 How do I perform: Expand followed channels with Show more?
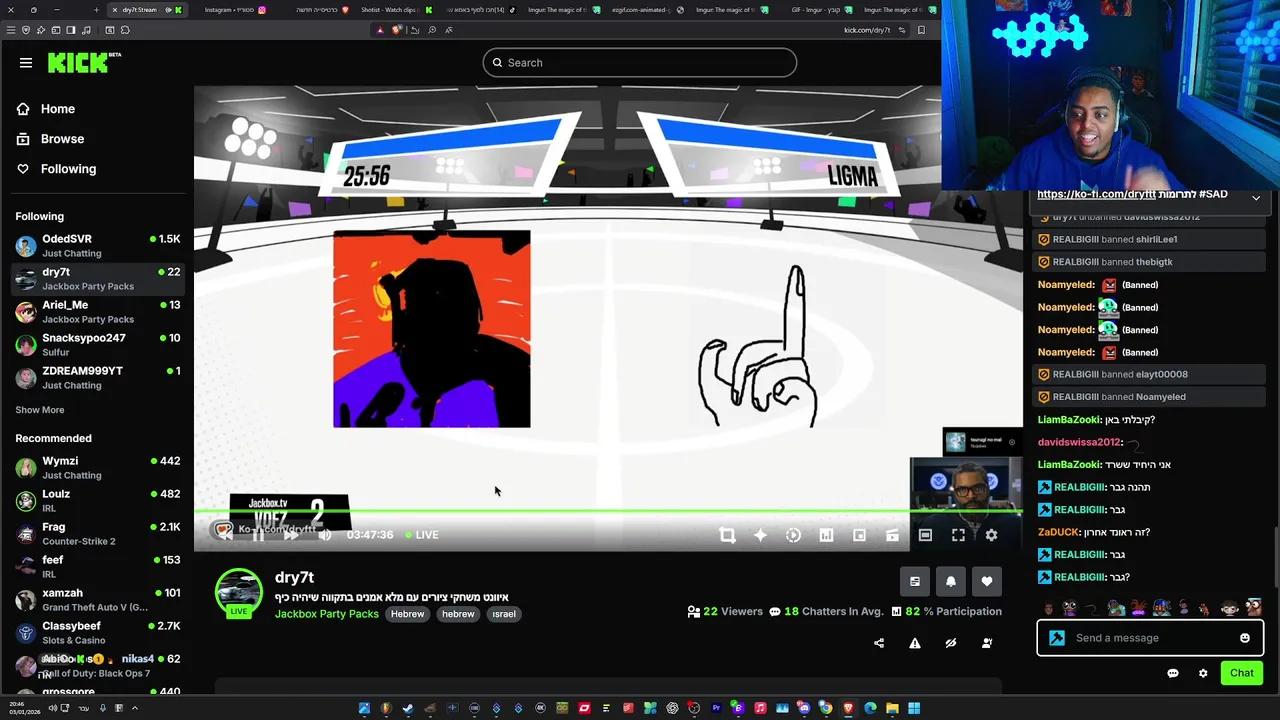point(40,410)
